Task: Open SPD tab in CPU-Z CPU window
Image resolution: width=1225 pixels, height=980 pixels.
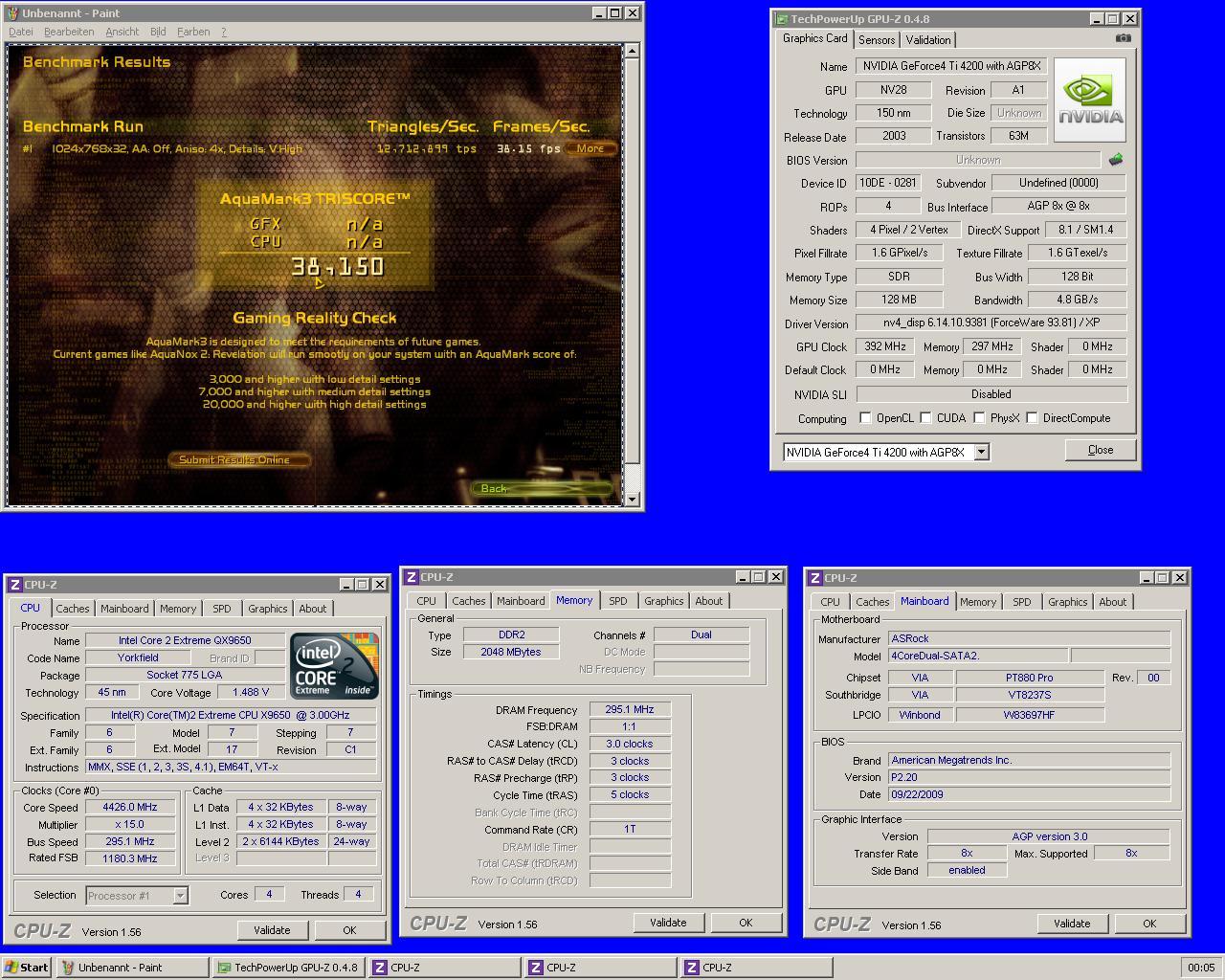Action: (x=222, y=609)
